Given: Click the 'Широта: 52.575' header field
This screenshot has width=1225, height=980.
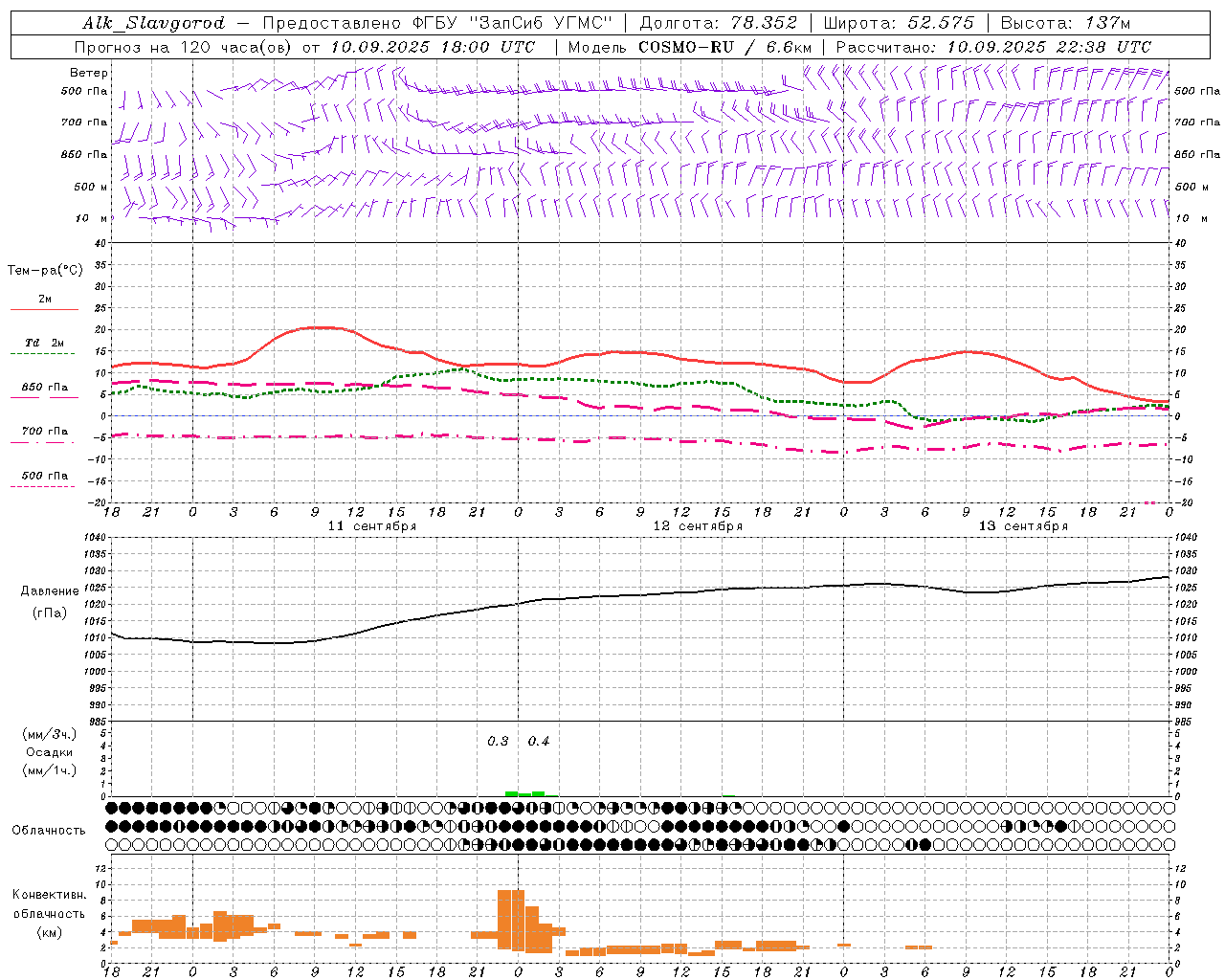Looking at the screenshot, I should 901,23.
